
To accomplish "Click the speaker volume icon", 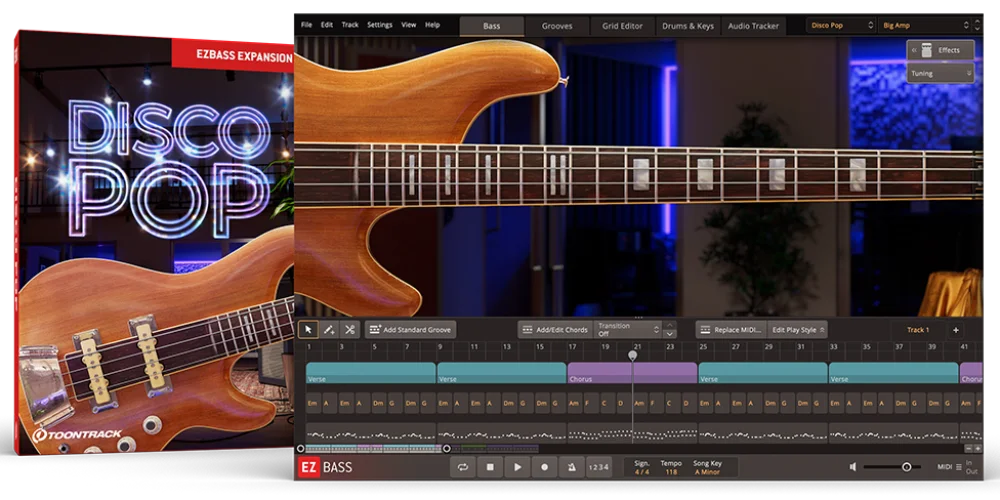I will [853, 467].
